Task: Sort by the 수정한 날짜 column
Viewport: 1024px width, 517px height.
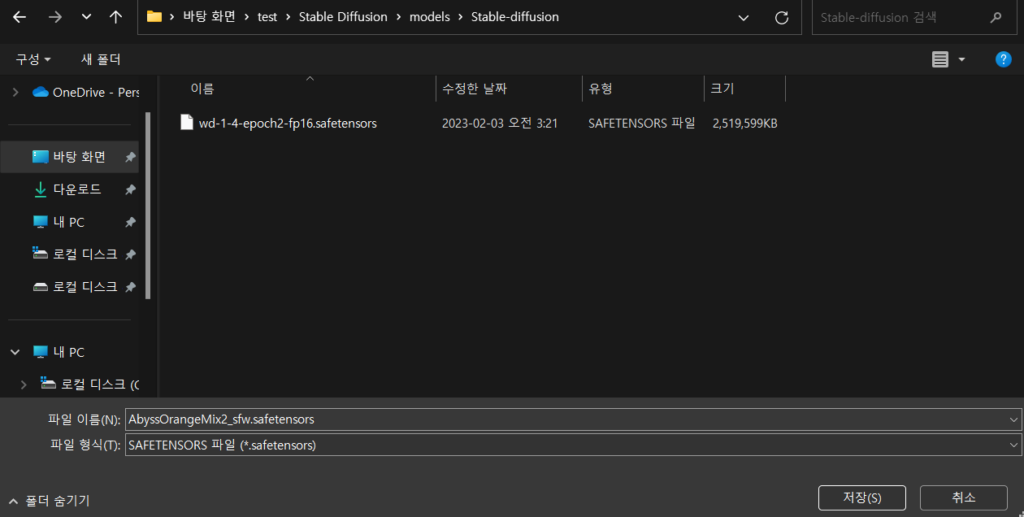Action: click(475, 89)
